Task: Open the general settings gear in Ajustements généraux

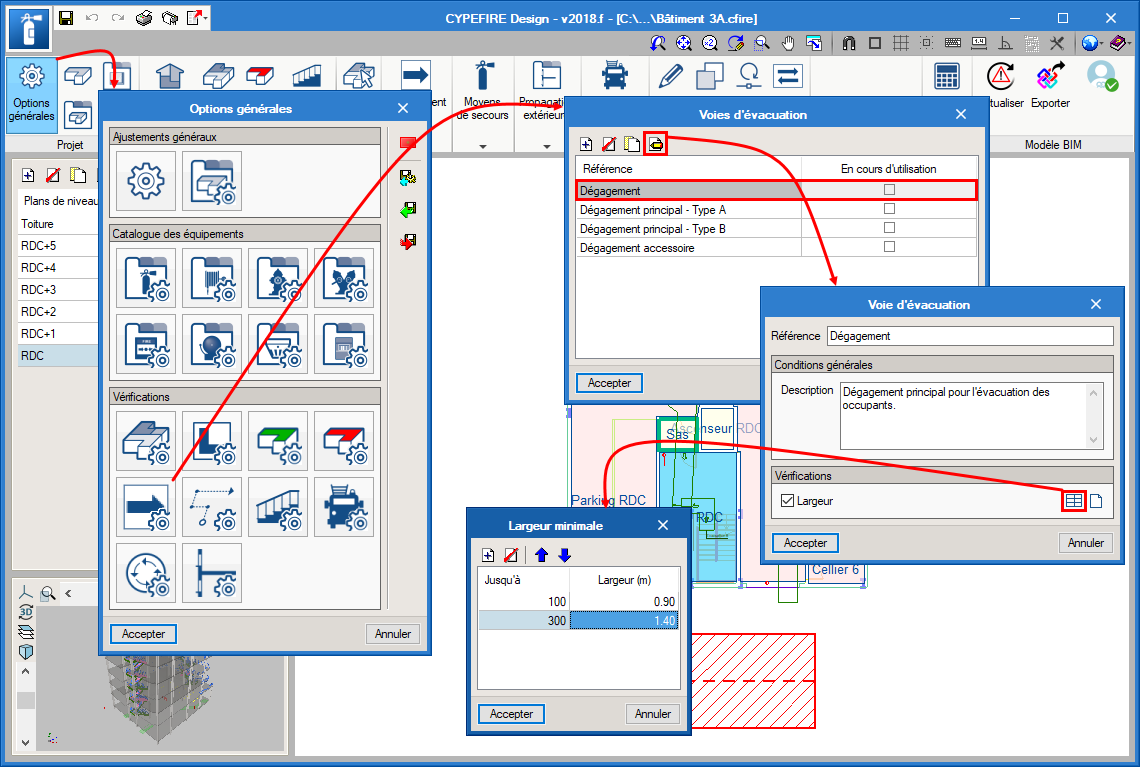Action: pyautogui.click(x=145, y=181)
